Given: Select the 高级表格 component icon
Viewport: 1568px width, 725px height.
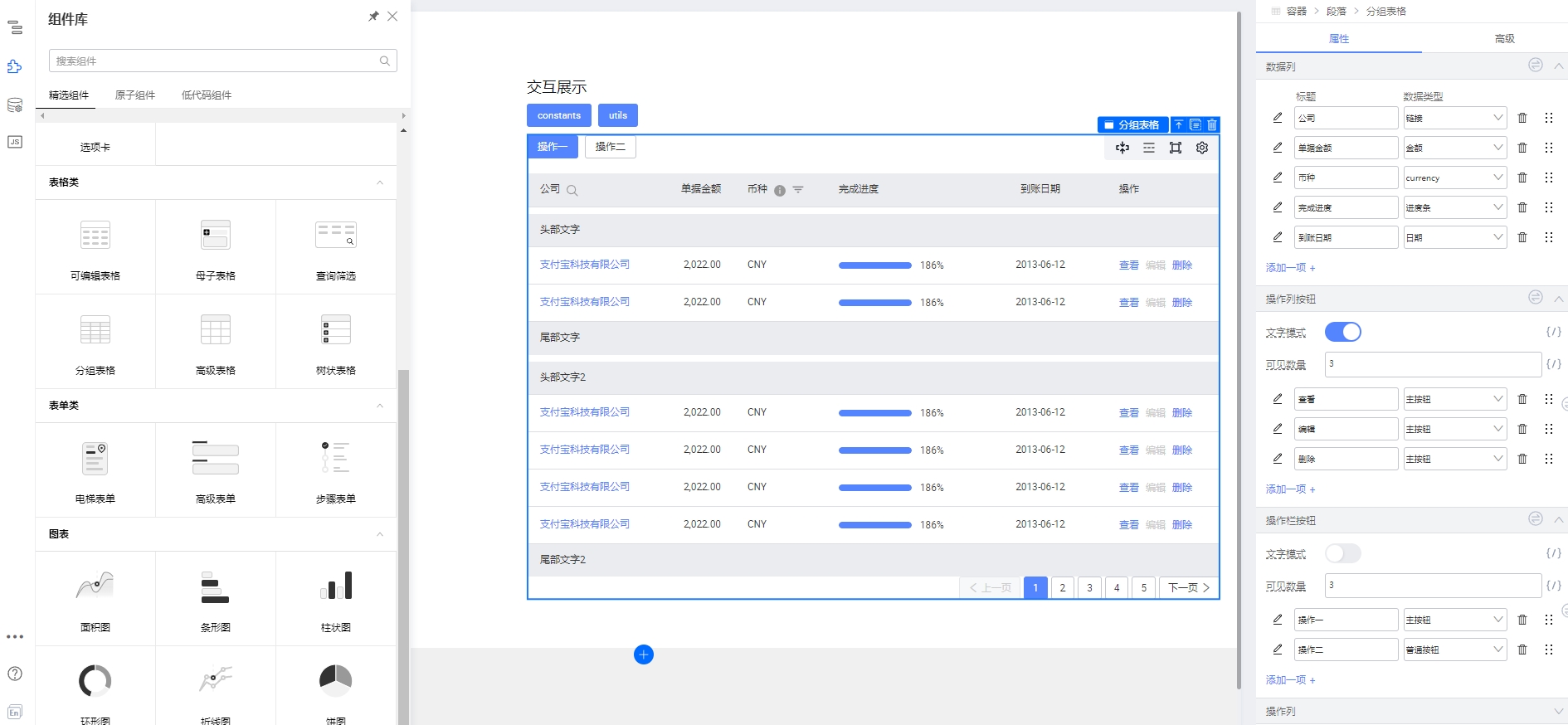Looking at the screenshot, I should pos(216,330).
